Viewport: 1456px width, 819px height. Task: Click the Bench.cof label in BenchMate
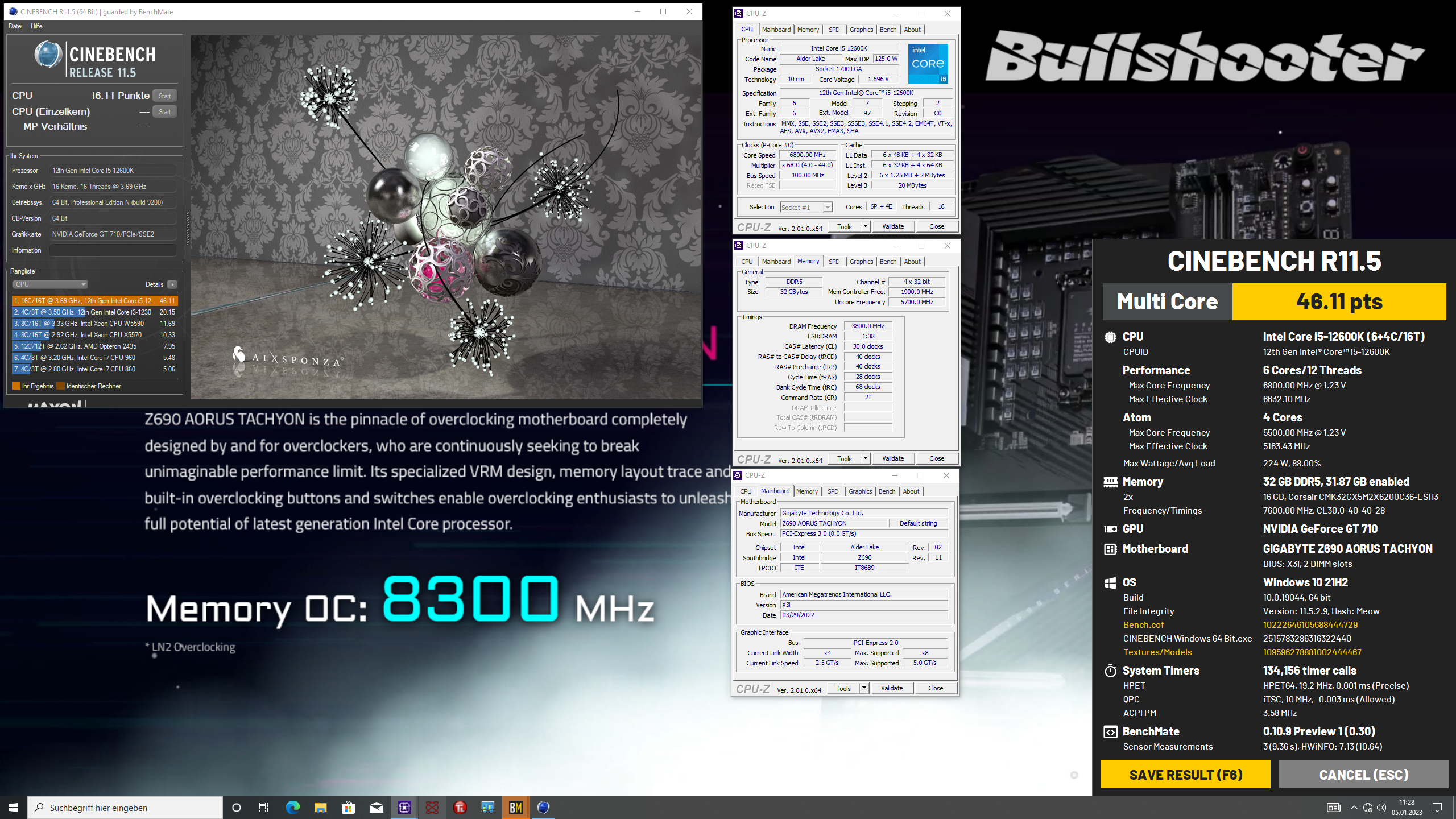pos(1143,625)
